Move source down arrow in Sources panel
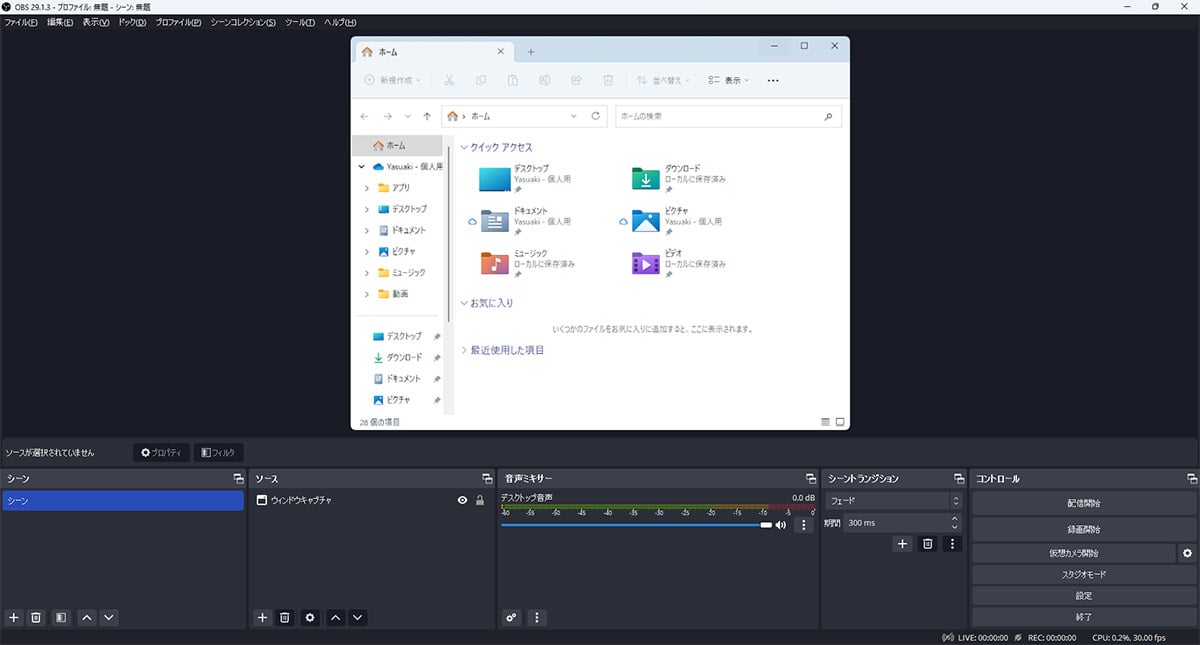This screenshot has height=645, width=1200. [357, 618]
